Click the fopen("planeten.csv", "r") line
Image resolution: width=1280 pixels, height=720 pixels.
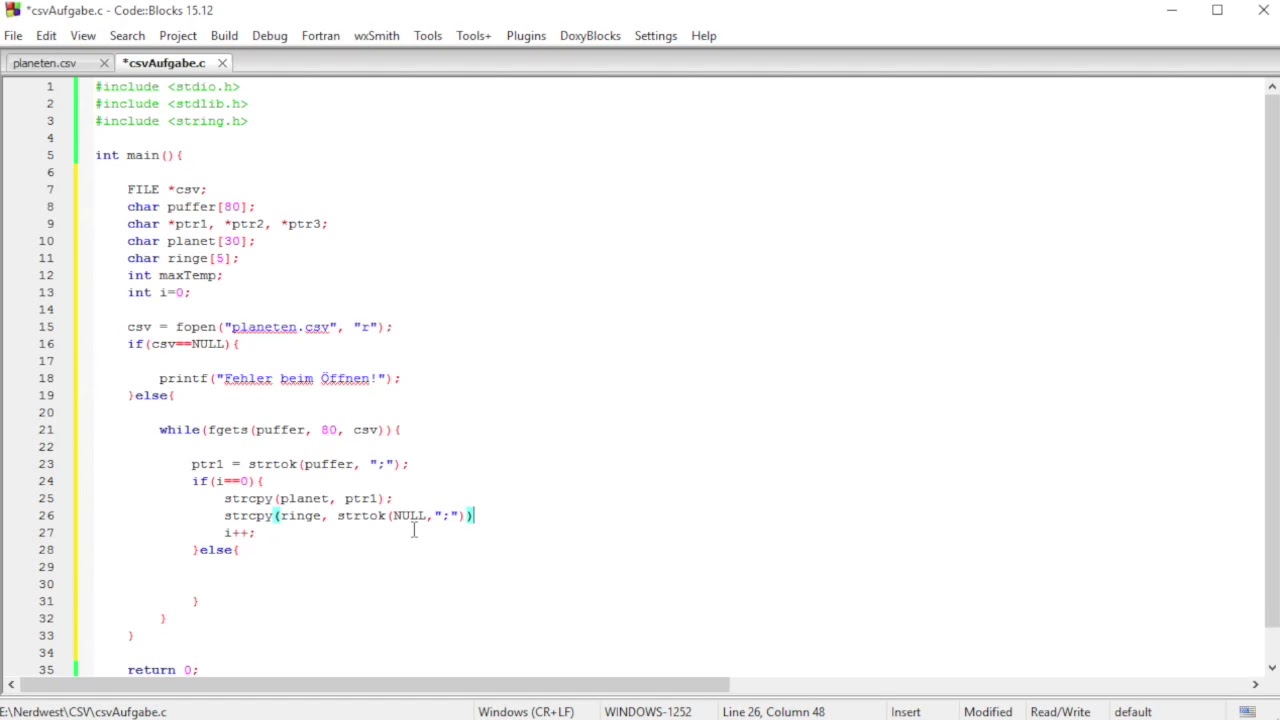(x=260, y=327)
